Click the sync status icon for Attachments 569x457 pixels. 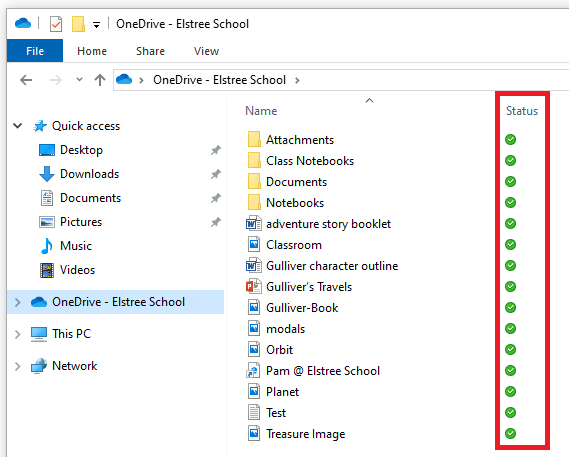tap(510, 139)
